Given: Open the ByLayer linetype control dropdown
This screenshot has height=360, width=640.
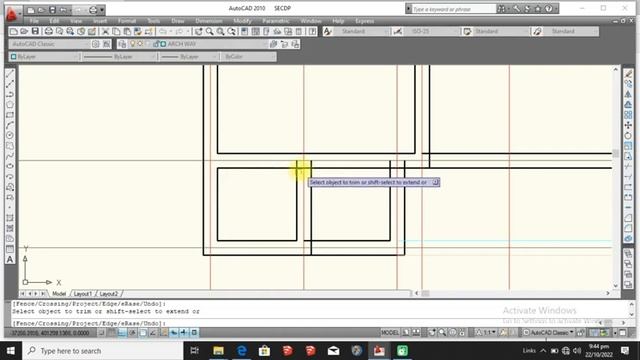Looking at the screenshot, I should click(119, 57).
